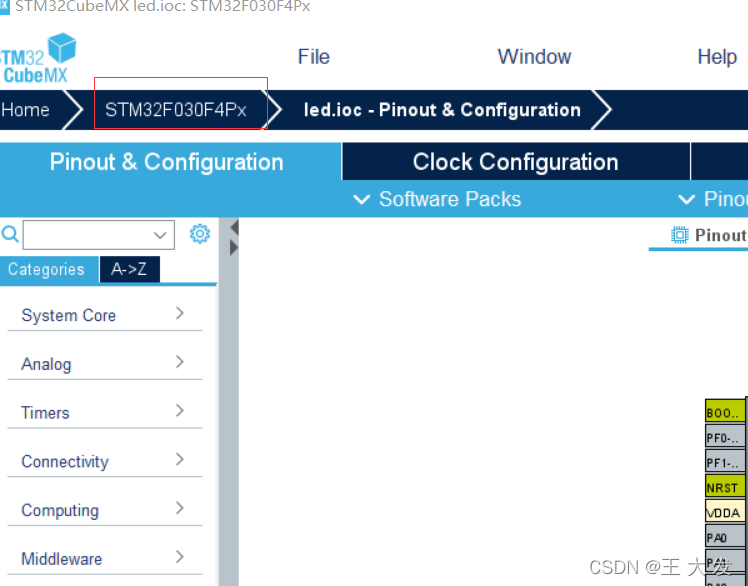Expand the System Core category
748x586 pixels.
[104, 315]
